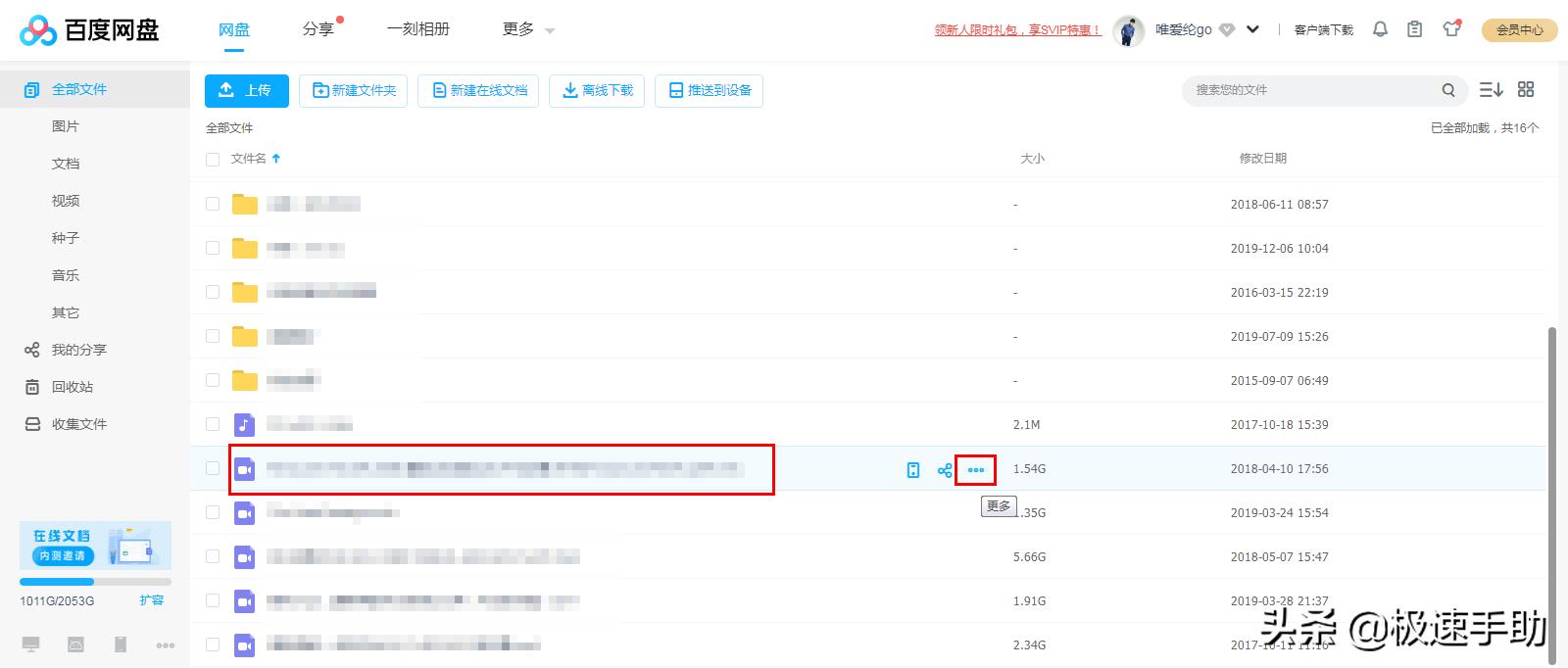Viewport: 1568px width, 668px height.
Task: Click the video file icon of the 5.66G file
Action: tap(245, 556)
